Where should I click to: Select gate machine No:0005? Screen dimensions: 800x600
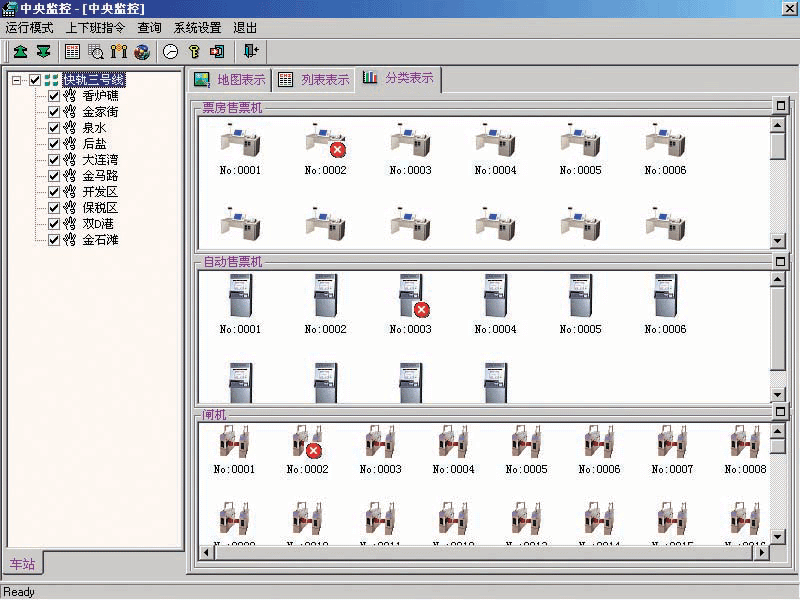tap(526, 443)
